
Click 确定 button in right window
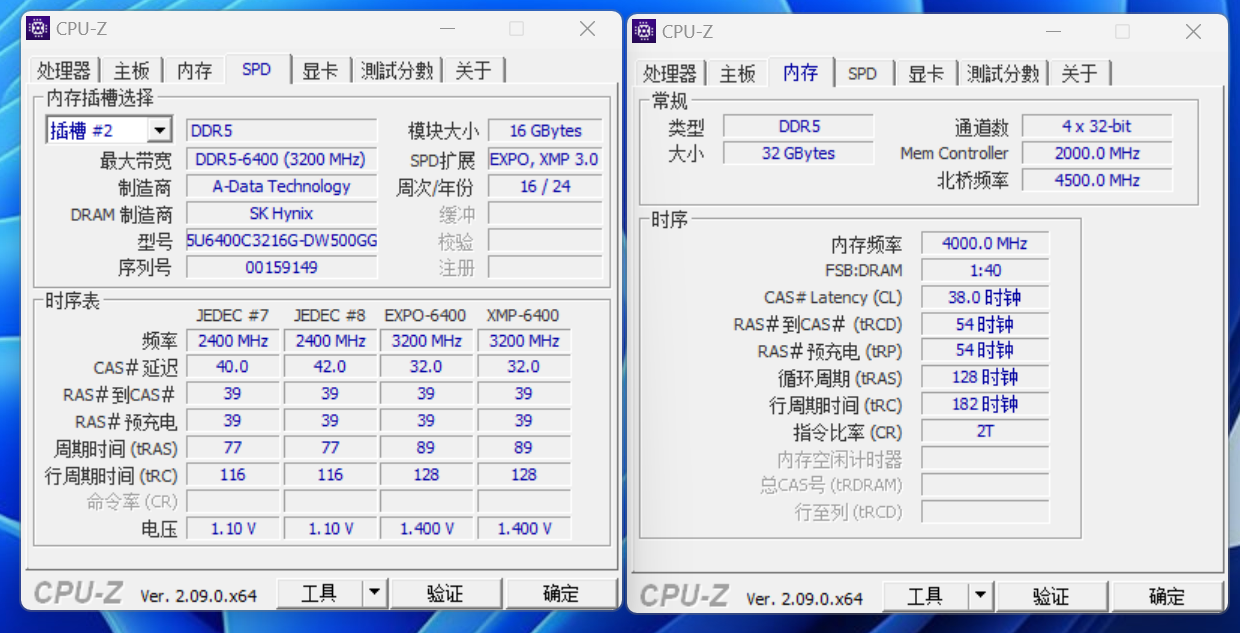coord(1167,596)
